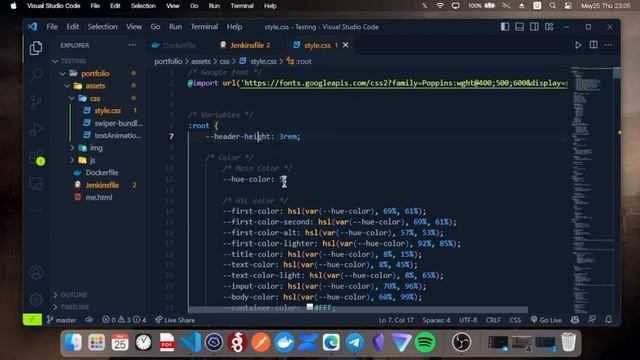The width and height of the screenshot is (640, 360).
Task: Open Spotify from the dock
Action: pos(425,342)
